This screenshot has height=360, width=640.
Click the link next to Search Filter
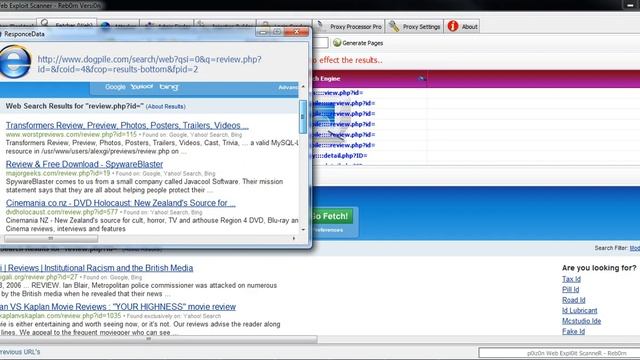coord(635,248)
